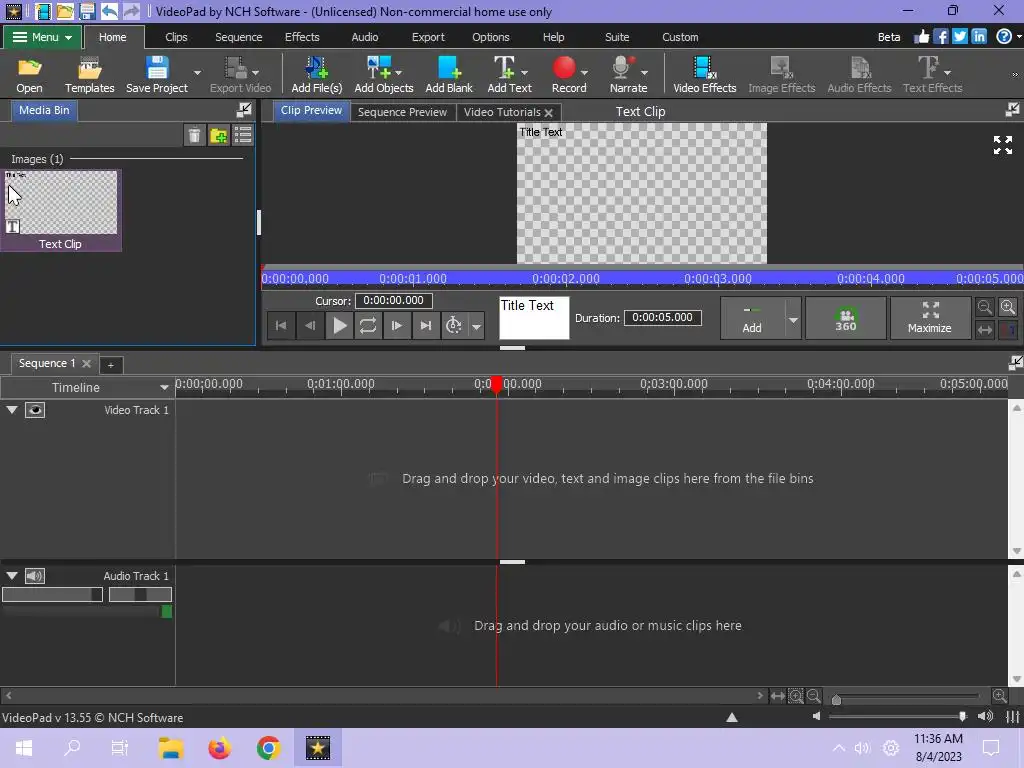Open the Help question mark button
This screenshot has height=768, width=1024.
coord(1004,37)
